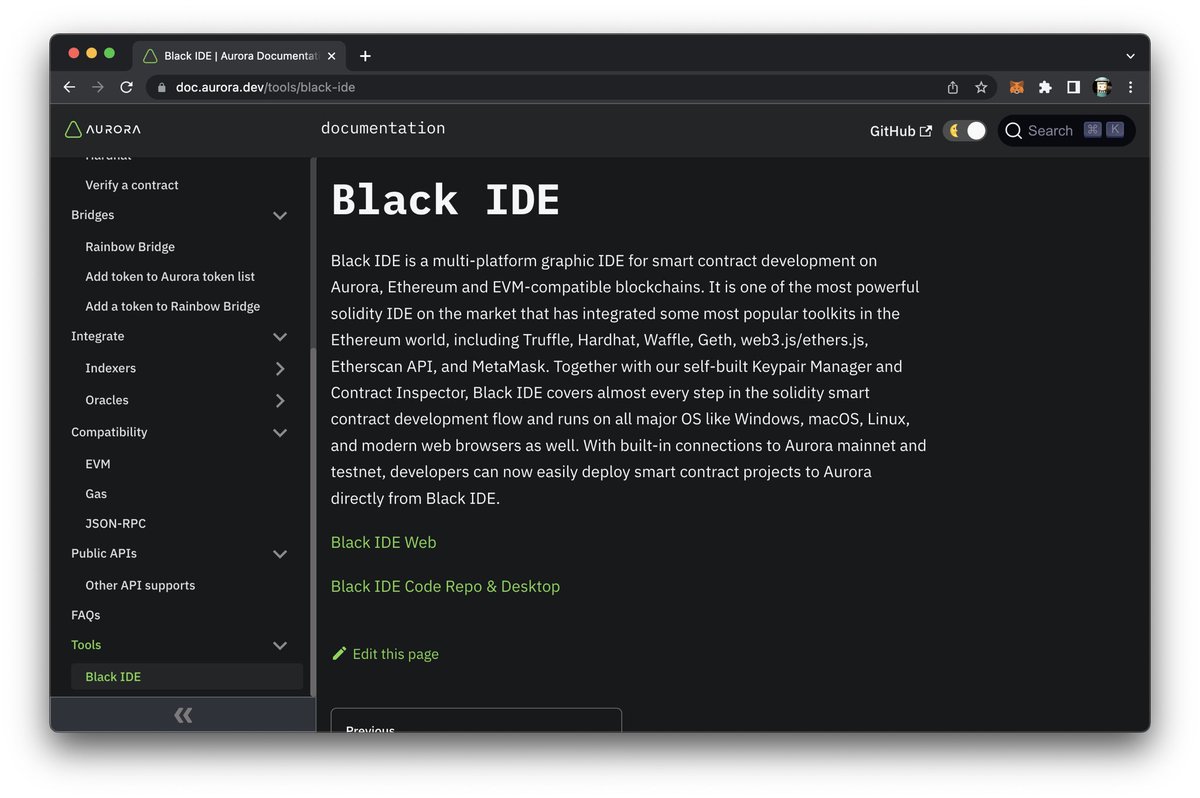The height and width of the screenshot is (798, 1200).
Task: Click the Aurora logo in the header
Action: tap(73, 128)
